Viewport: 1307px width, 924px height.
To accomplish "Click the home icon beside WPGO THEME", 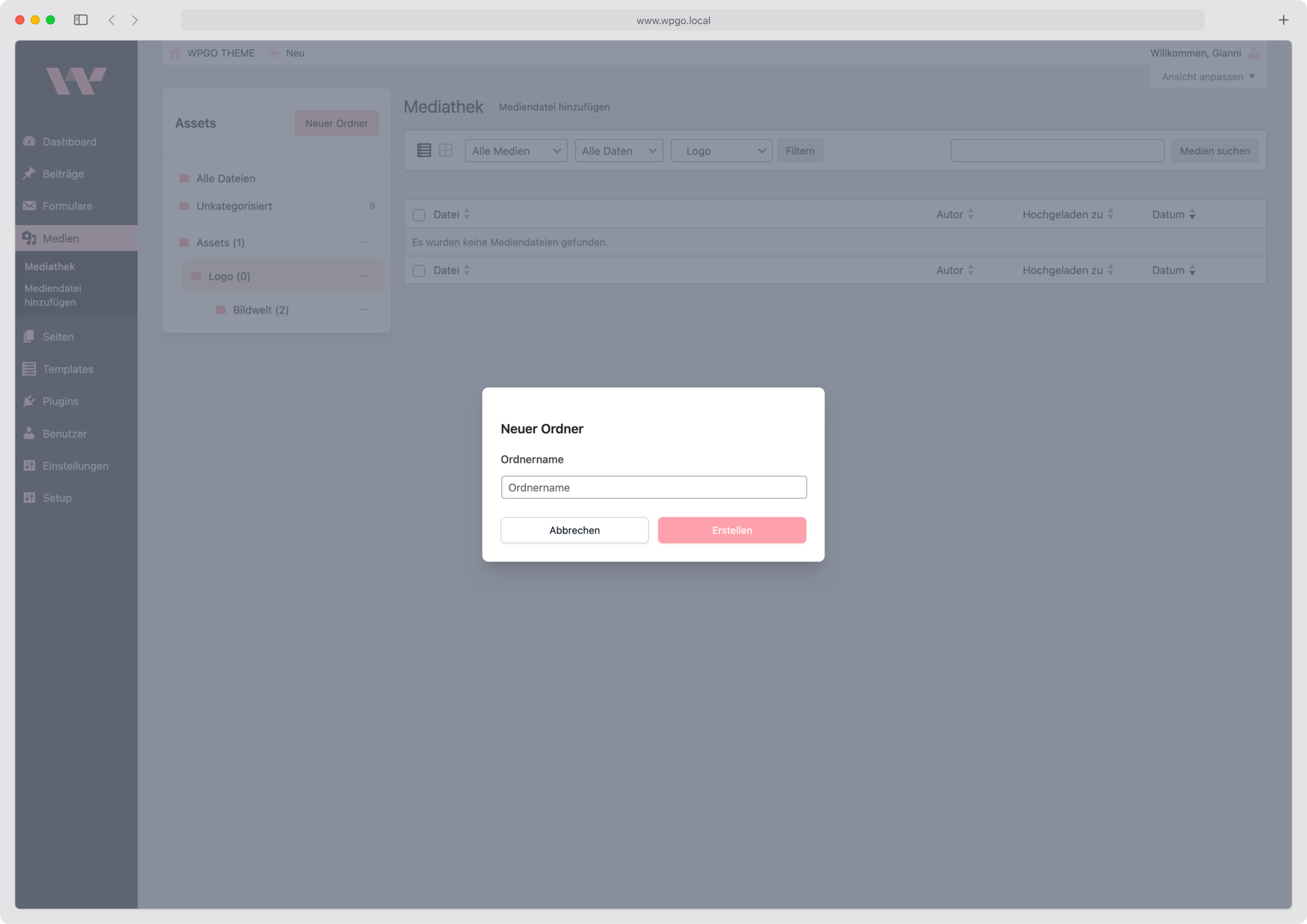I will (x=175, y=53).
